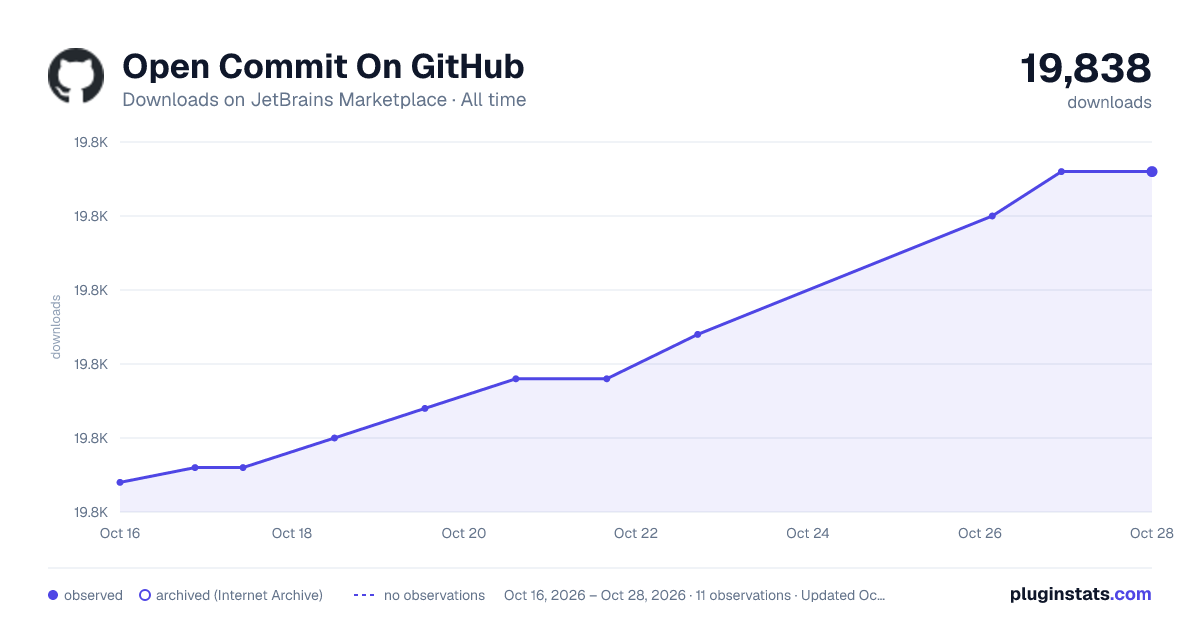Click the 'Oct 16' x-axis label
The width and height of the screenshot is (1200, 630).
coord(120,533)
